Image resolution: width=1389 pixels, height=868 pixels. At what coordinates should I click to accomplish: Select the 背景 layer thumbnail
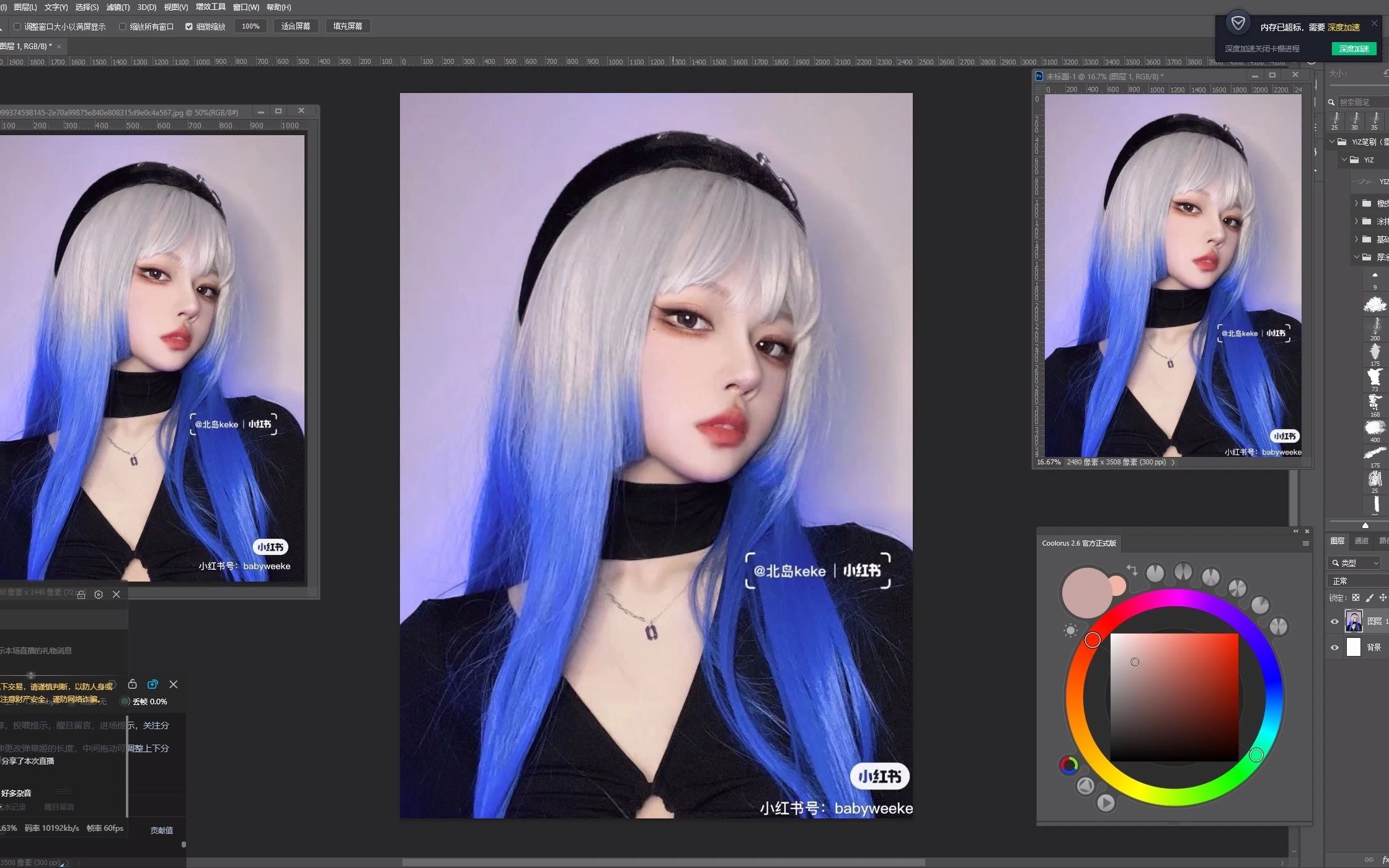[x=1354, y=647]
